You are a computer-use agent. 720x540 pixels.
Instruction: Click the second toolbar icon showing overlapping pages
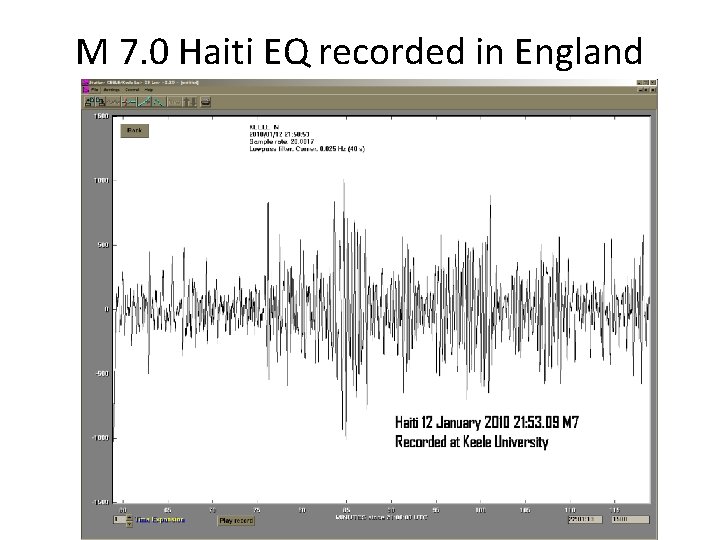coord(100,102)
